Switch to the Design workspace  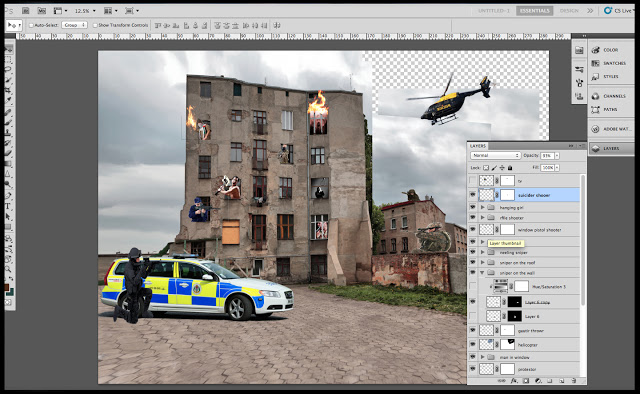(x=569, y=11)
